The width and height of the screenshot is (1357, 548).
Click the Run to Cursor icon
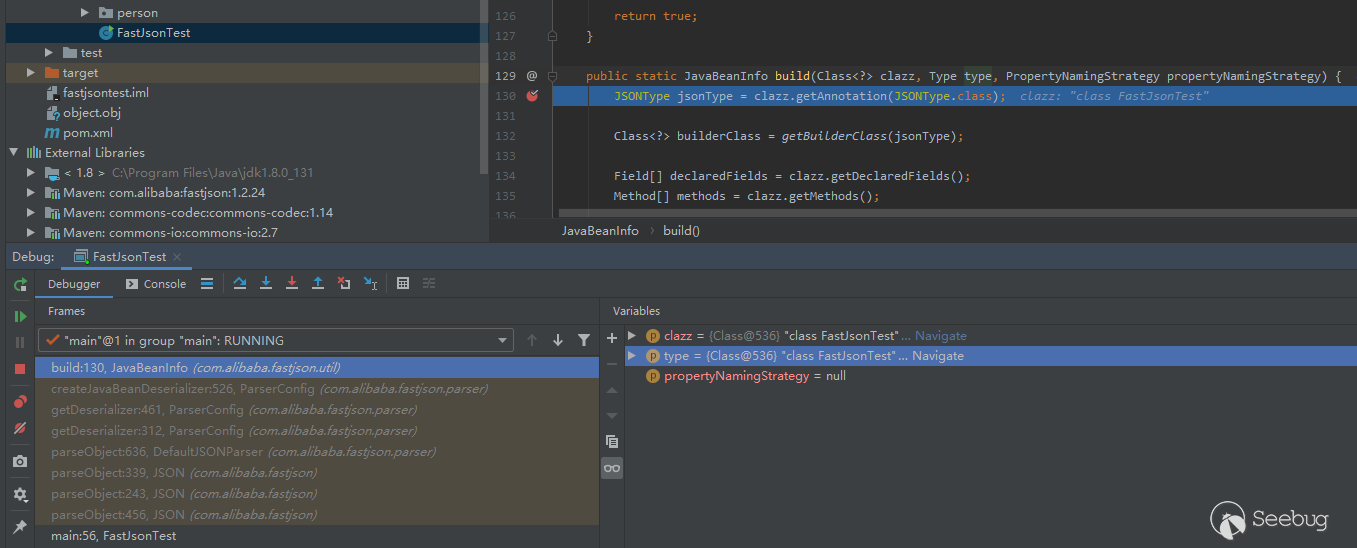point(370,284)
